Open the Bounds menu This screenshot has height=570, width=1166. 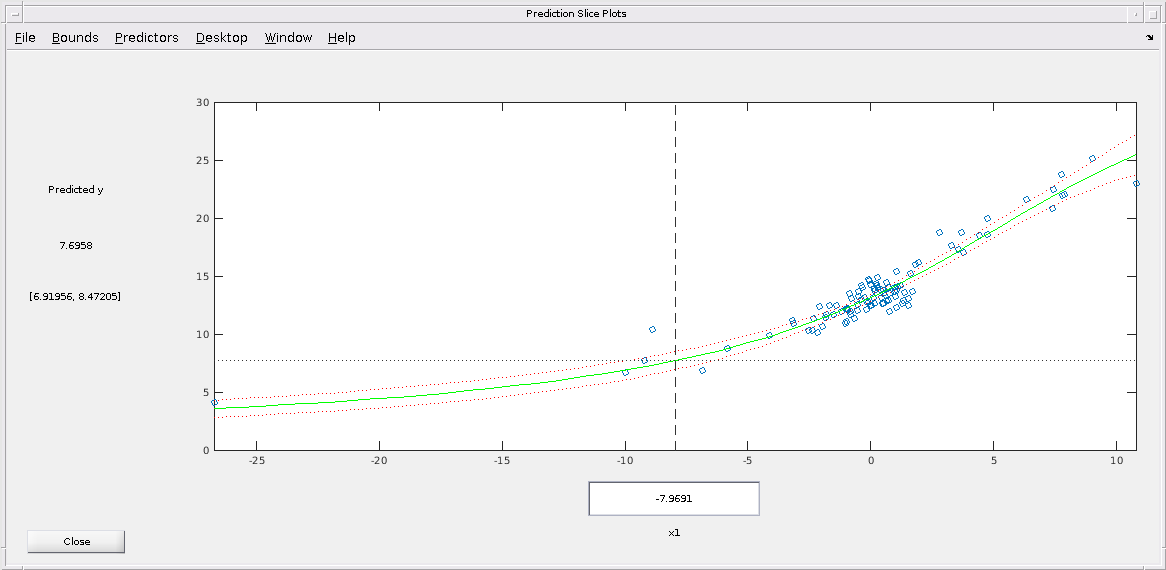pyautogui.click(x=75, y=37)
